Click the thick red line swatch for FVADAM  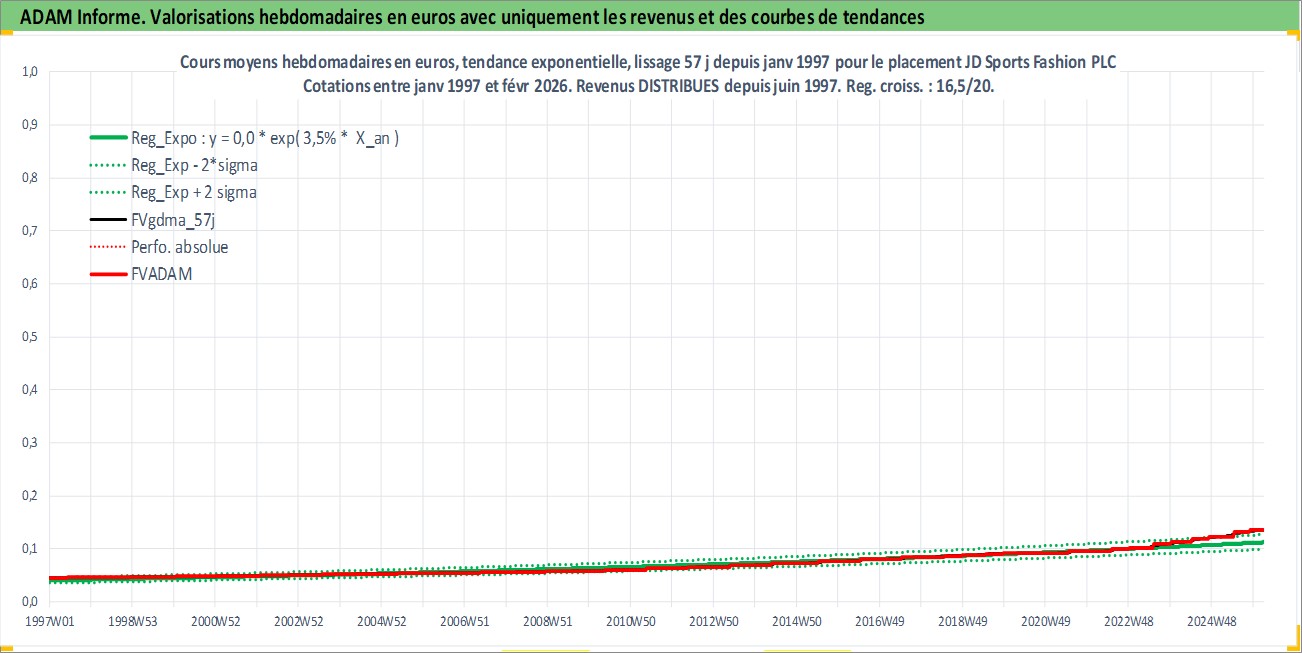[x=106, y=274]
